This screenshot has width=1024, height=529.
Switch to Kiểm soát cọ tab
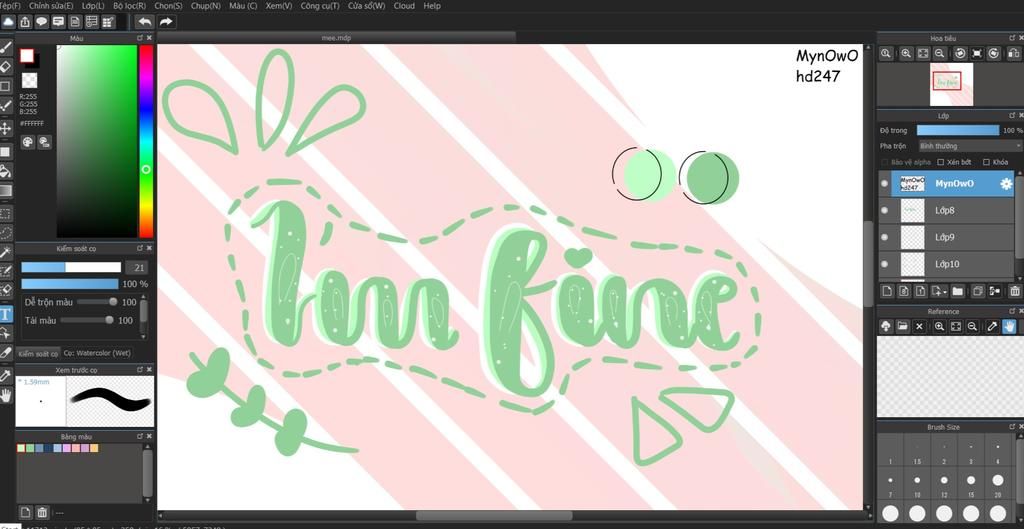click(x=38, y=353)
